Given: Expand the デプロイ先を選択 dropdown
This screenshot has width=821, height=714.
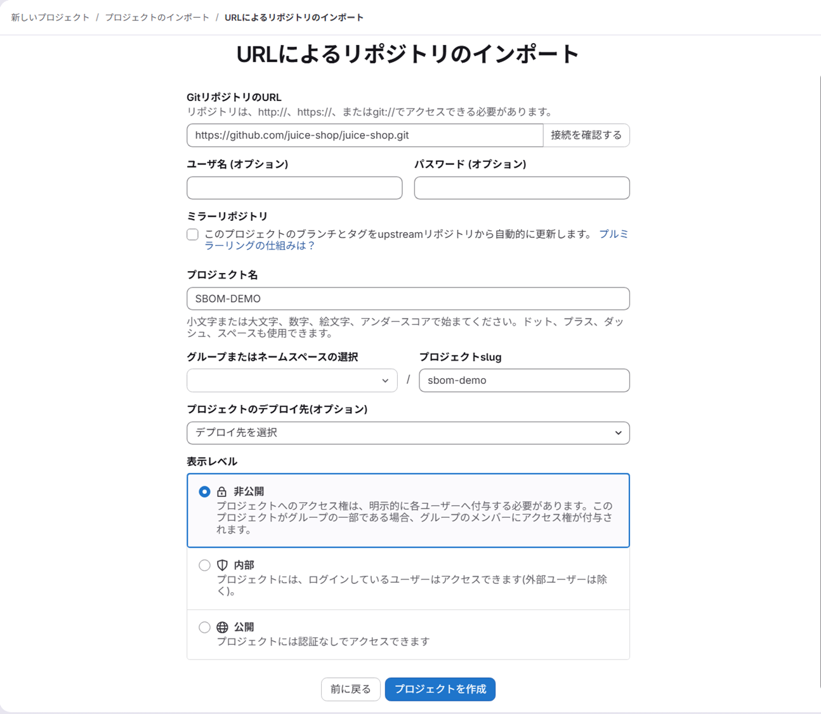Looking at the screenshot, I should [407, 433].
